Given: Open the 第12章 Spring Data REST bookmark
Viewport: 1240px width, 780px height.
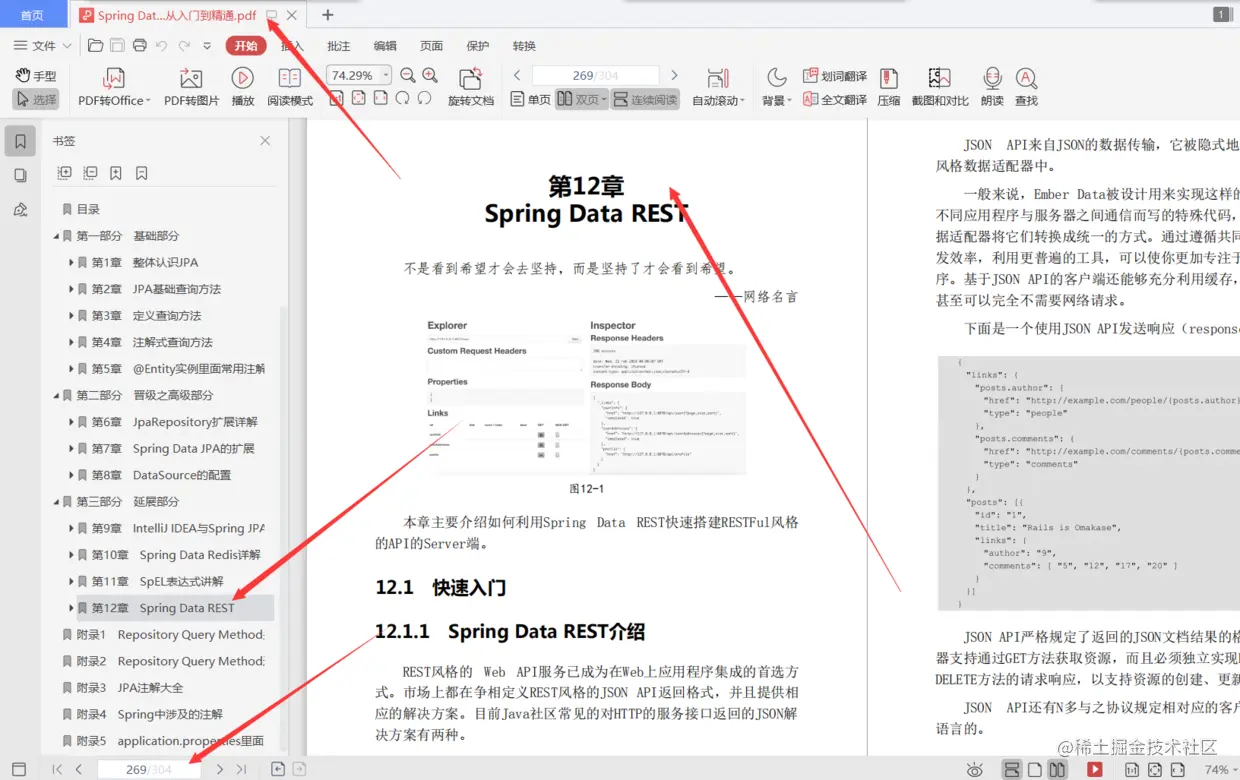Looking at the screenshot, I should tap(163, 608).
